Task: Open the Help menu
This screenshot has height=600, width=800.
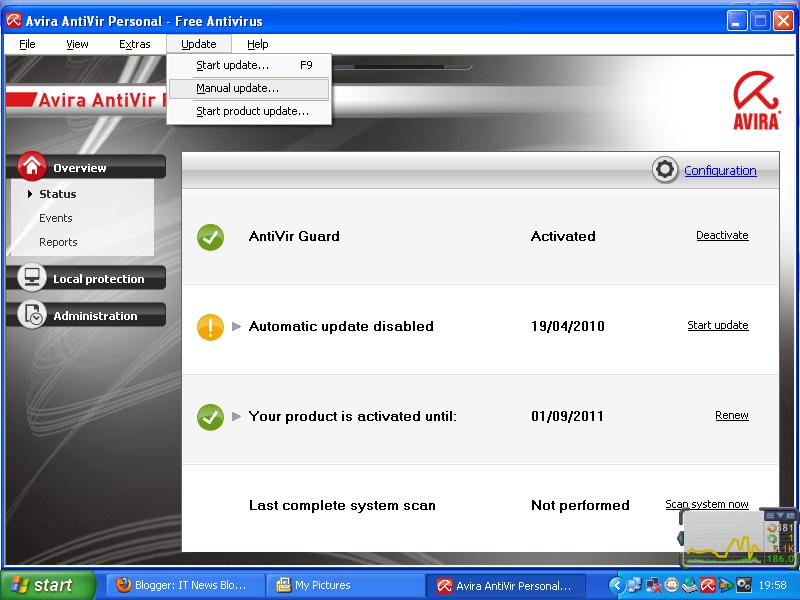Action: (x=258, y=44)
